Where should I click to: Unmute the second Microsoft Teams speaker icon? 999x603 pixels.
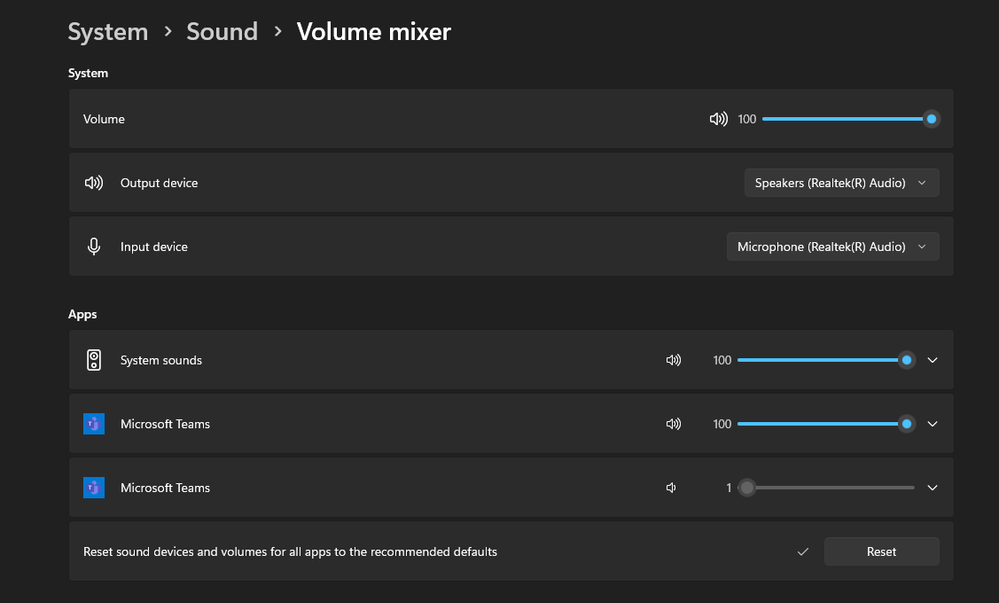tap(672, 488)
